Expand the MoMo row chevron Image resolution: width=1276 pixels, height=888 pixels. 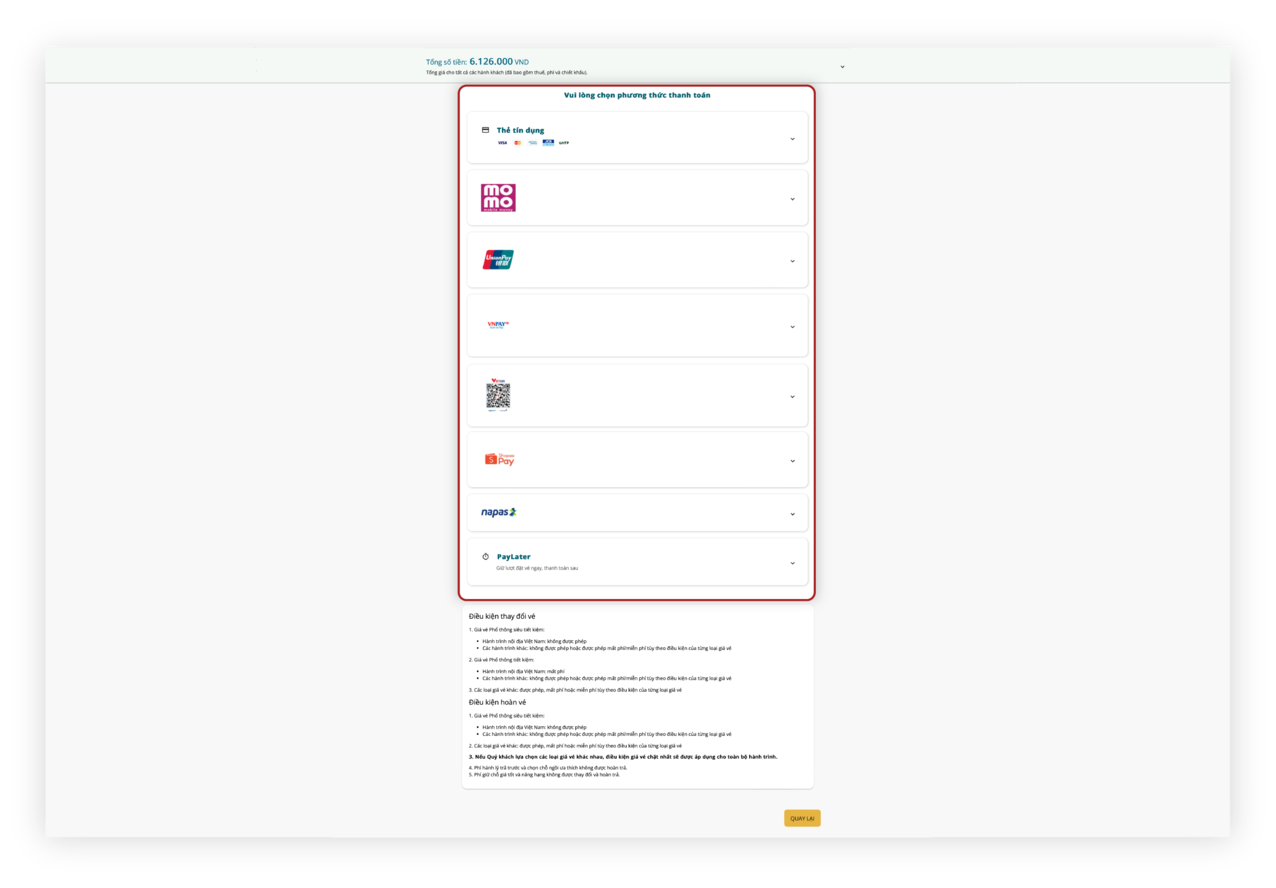point(793,199)
